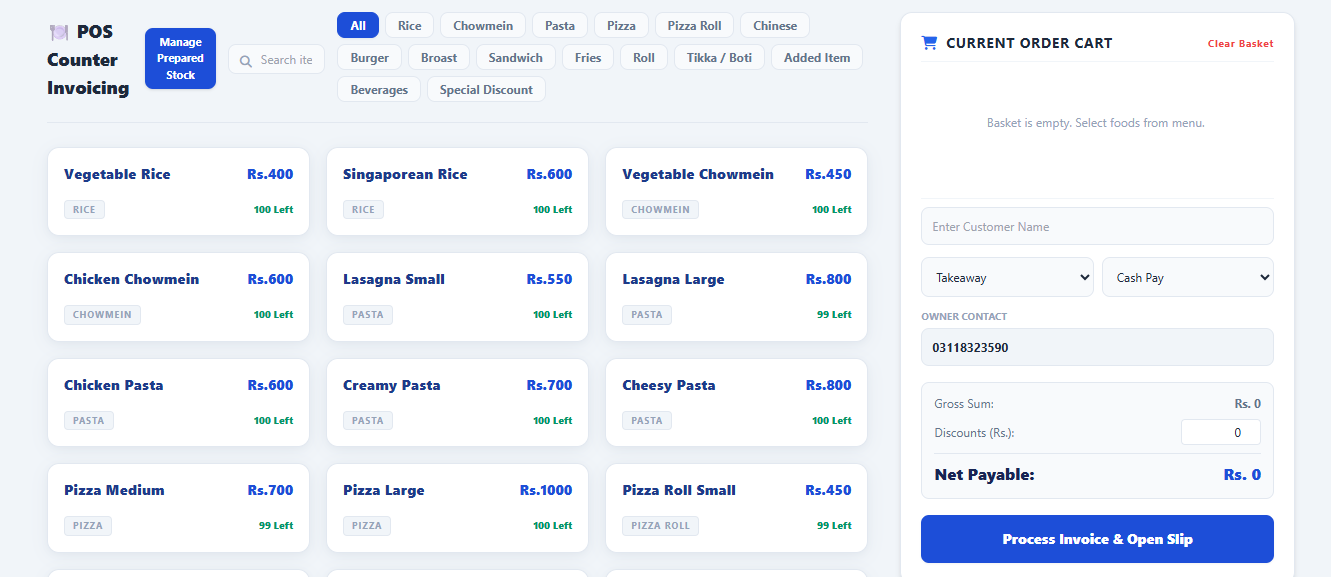Show Added Item category

[817, 57]
